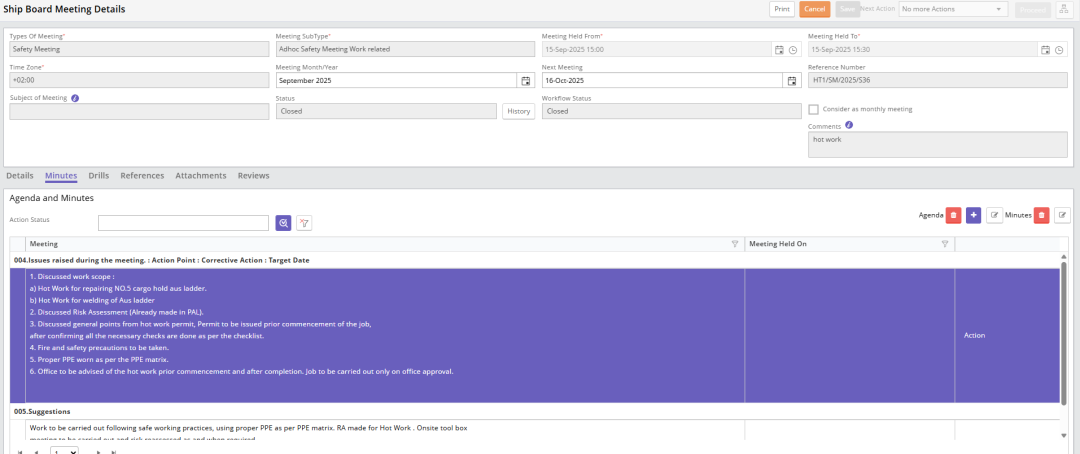
Task: Switch to the Attachments tab
Action: click(x=201, y=176)
